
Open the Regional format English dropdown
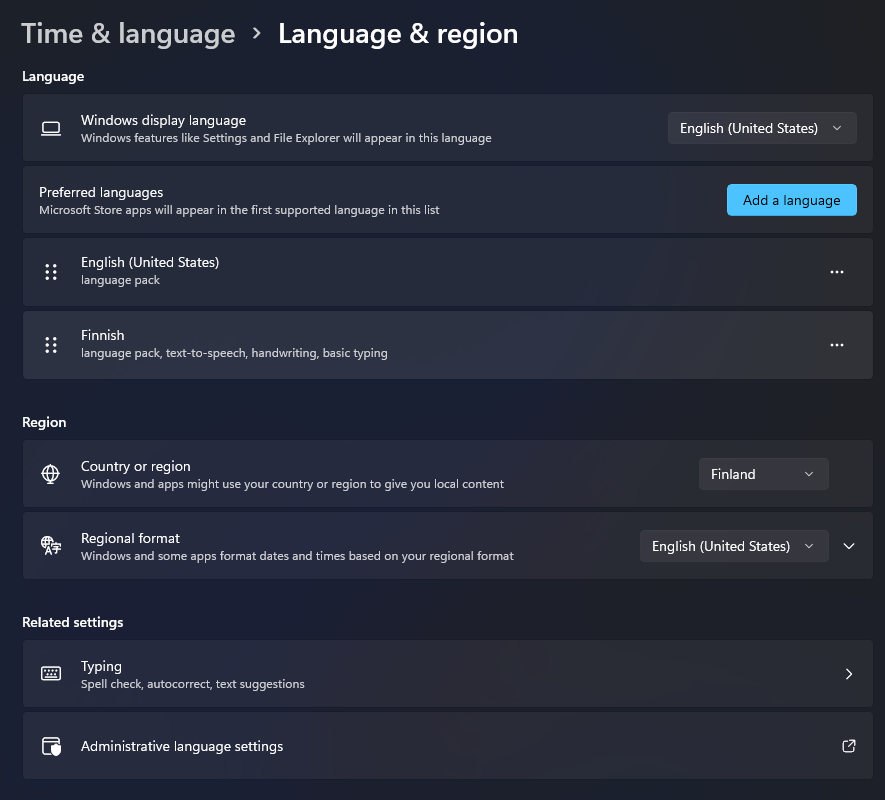click(734, 546)
